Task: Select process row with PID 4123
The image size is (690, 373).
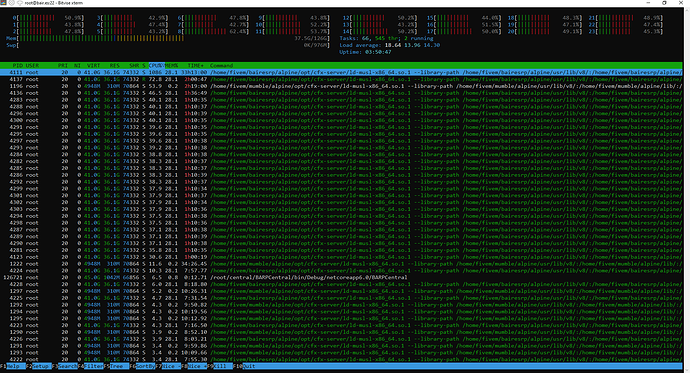Action: pos(341,257)
